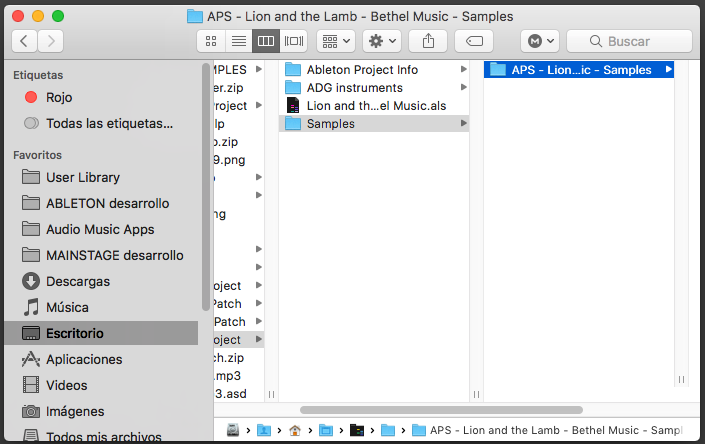Screen dimensions: 705x444
Task: Click the home icon in path bar
Action: [294, 430]
